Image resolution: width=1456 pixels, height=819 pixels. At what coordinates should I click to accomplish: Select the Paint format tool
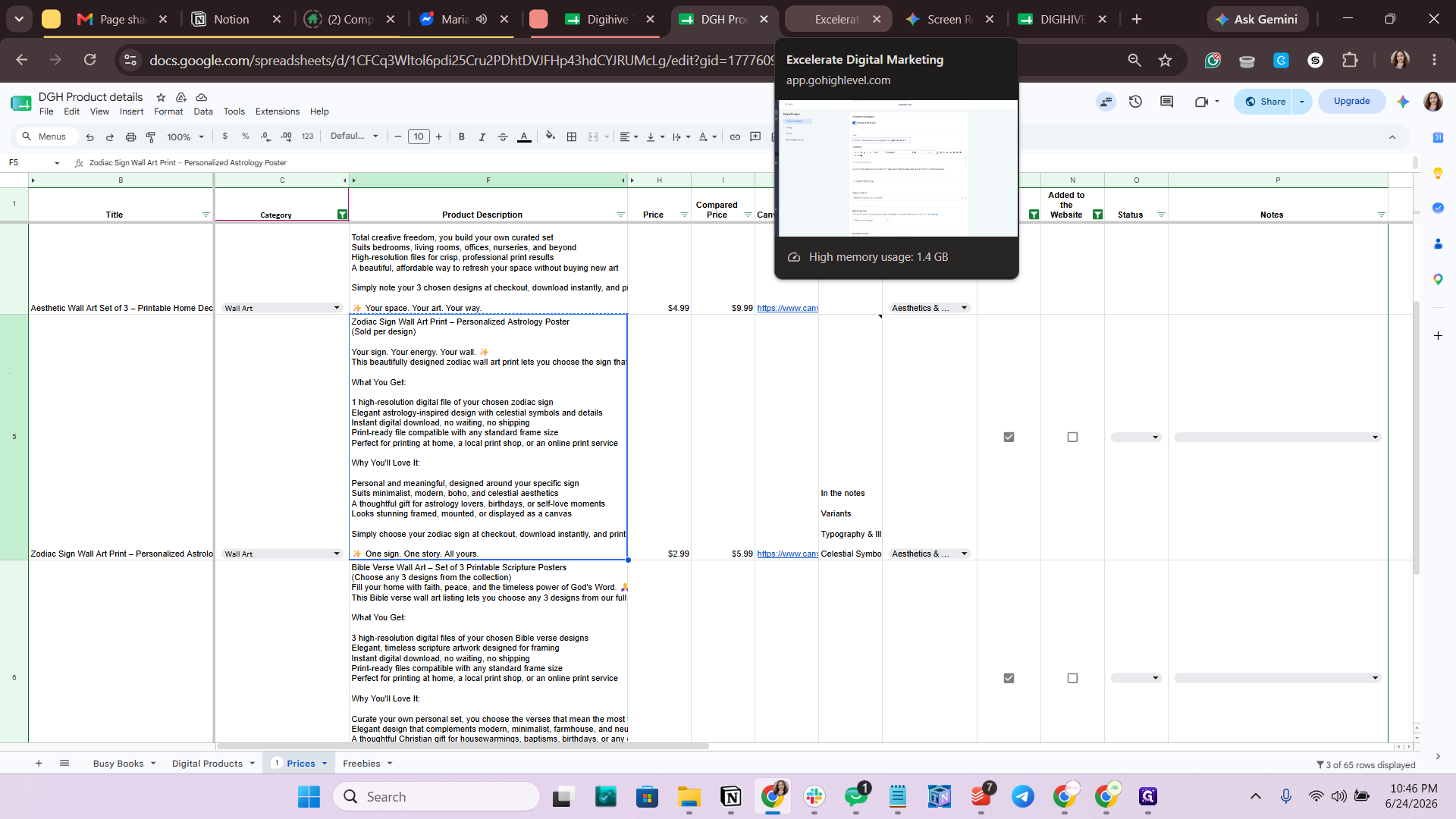click(151, 136)
